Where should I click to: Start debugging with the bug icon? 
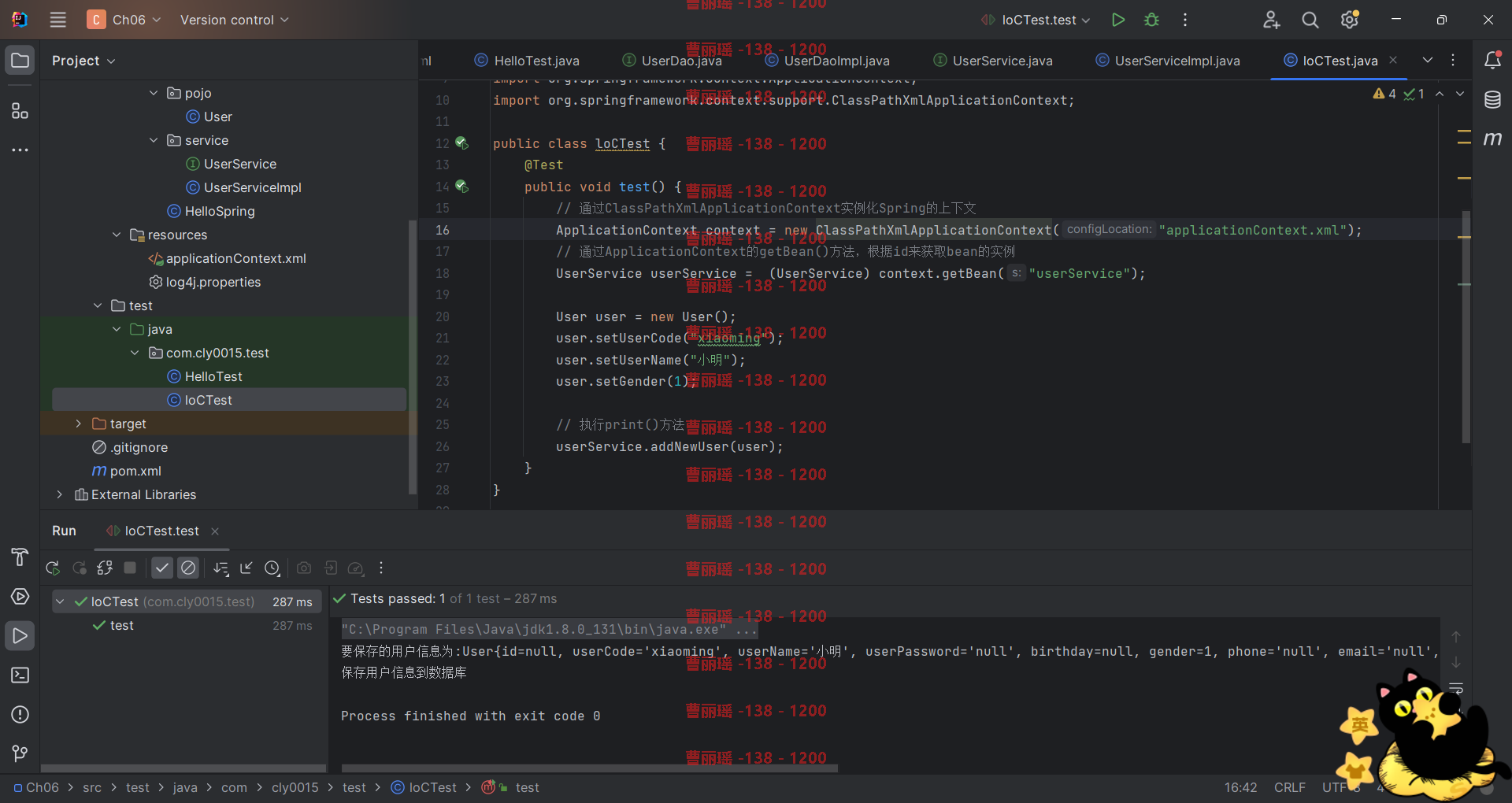tap(1151, 20)
